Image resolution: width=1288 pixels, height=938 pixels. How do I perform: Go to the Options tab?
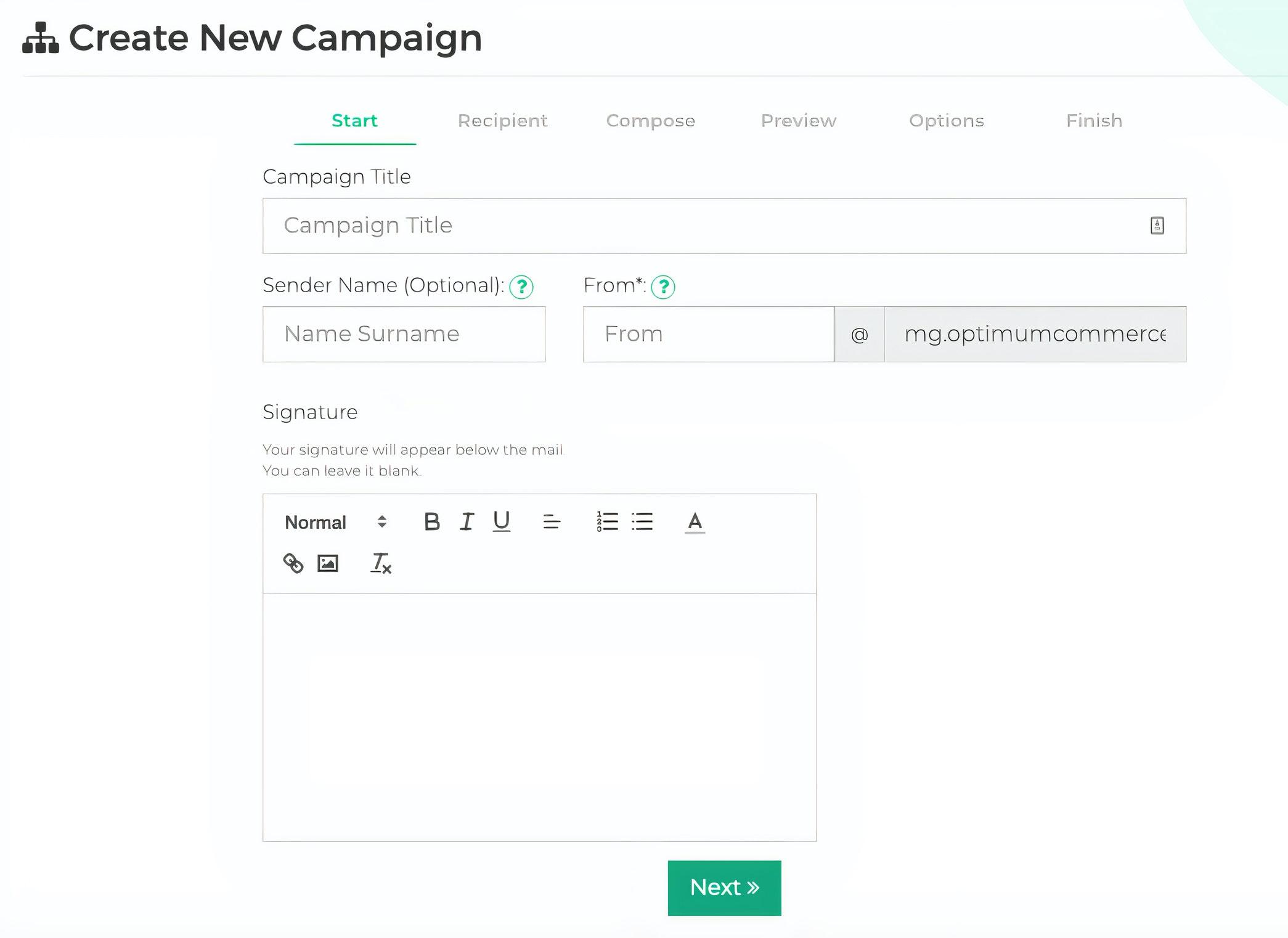[947, 121]
